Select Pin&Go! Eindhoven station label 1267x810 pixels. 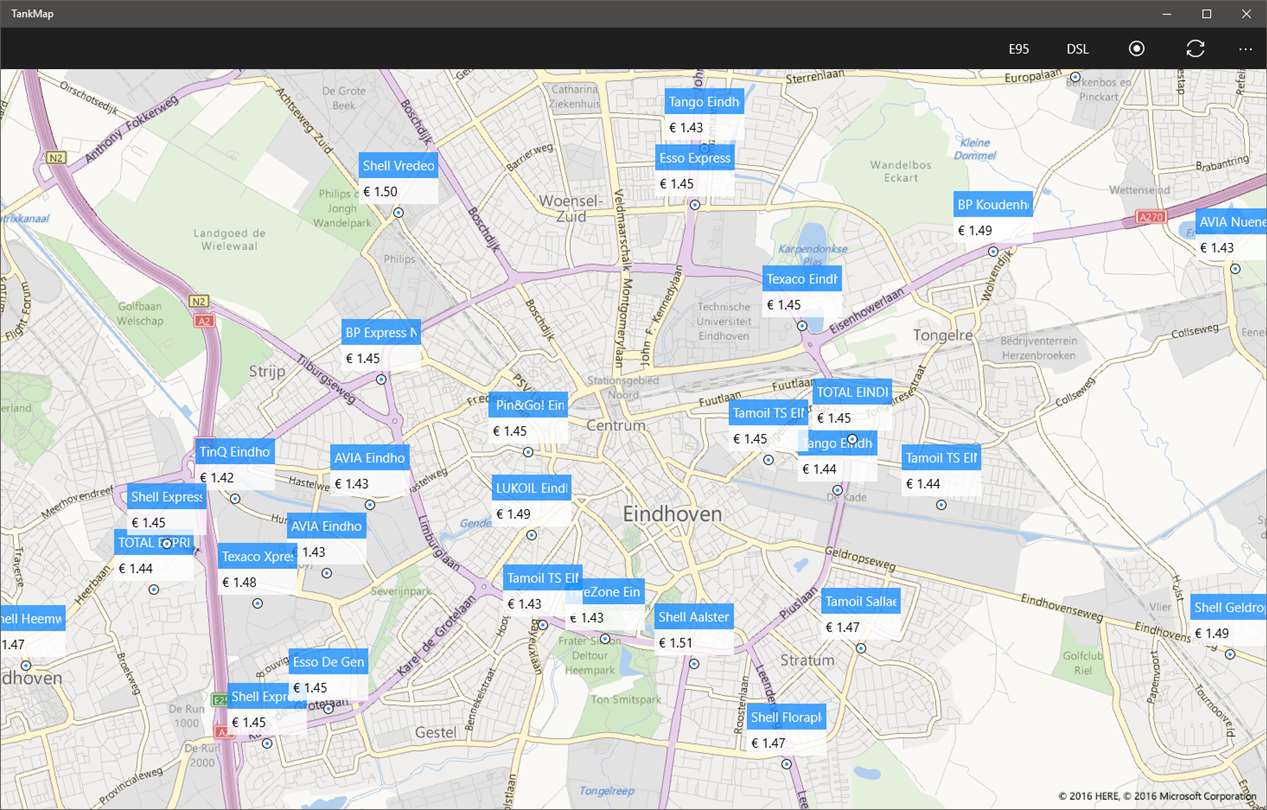pyautogui.click(x=529, y=406)
